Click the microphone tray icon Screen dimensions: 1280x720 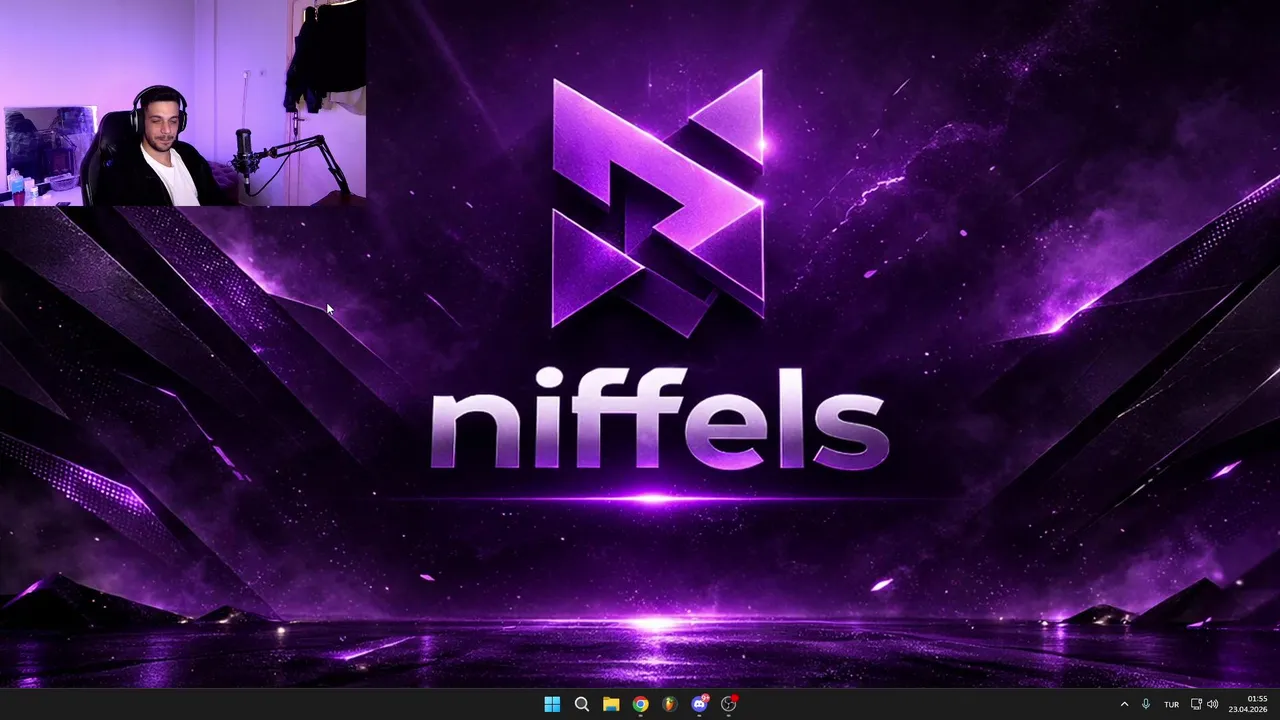pos(1146,704)
